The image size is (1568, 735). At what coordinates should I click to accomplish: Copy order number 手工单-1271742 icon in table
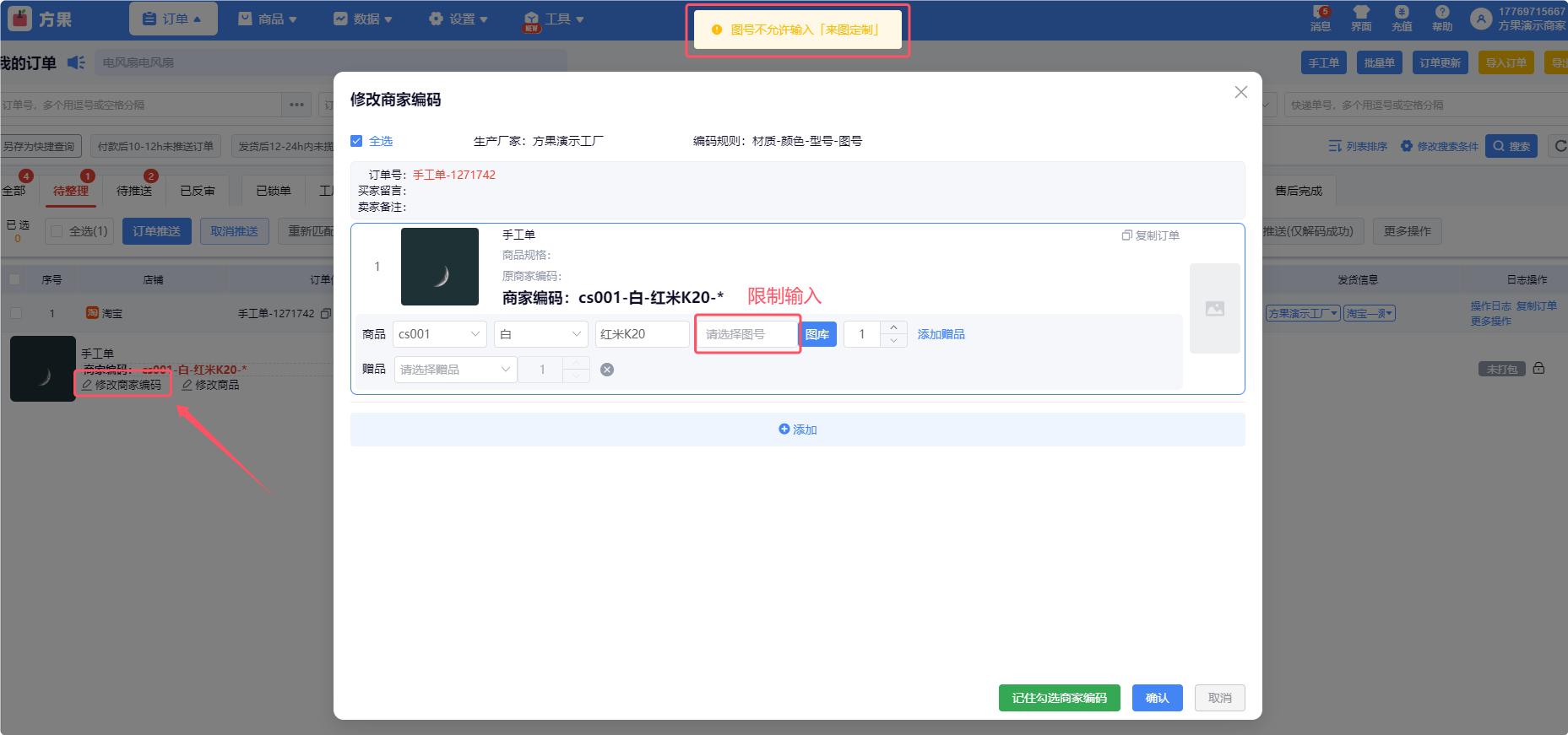[325, 313]
